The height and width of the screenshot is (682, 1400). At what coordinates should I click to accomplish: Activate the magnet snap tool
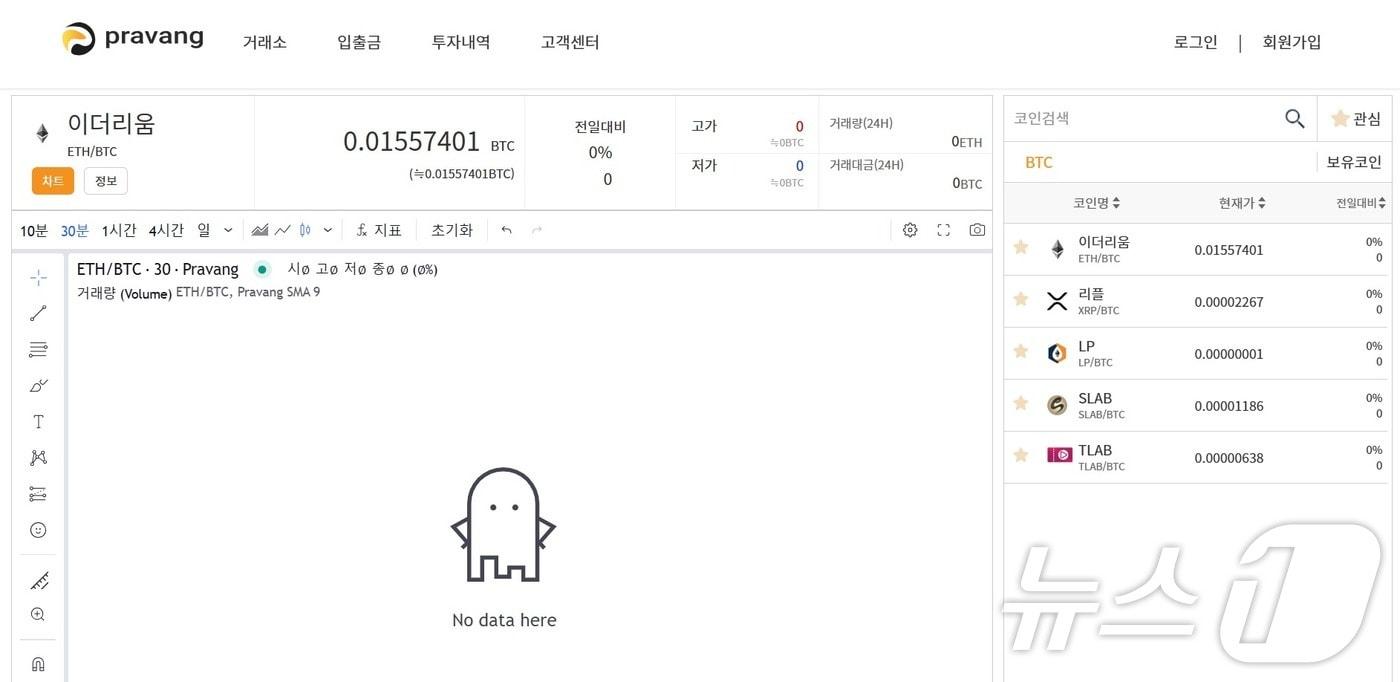pyautogui.click(x=37, y=663)
